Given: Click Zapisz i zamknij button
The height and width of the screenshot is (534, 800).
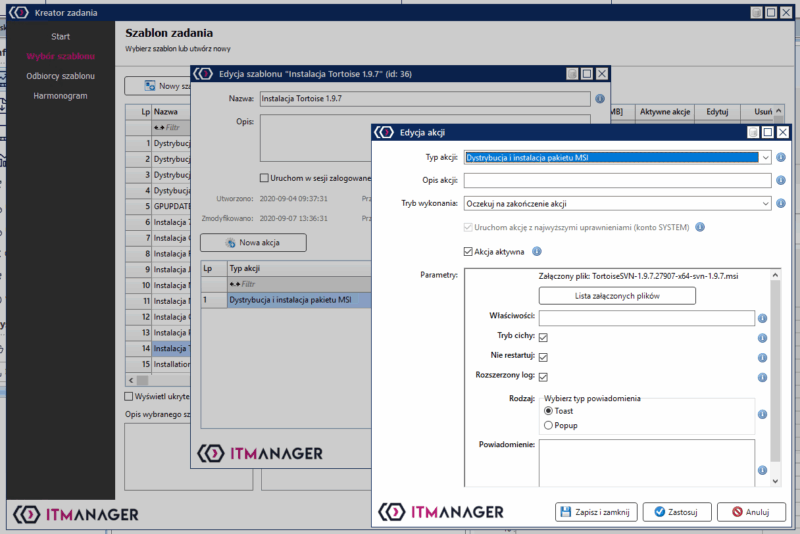Looking at the screenshot, I should [596, 512].
